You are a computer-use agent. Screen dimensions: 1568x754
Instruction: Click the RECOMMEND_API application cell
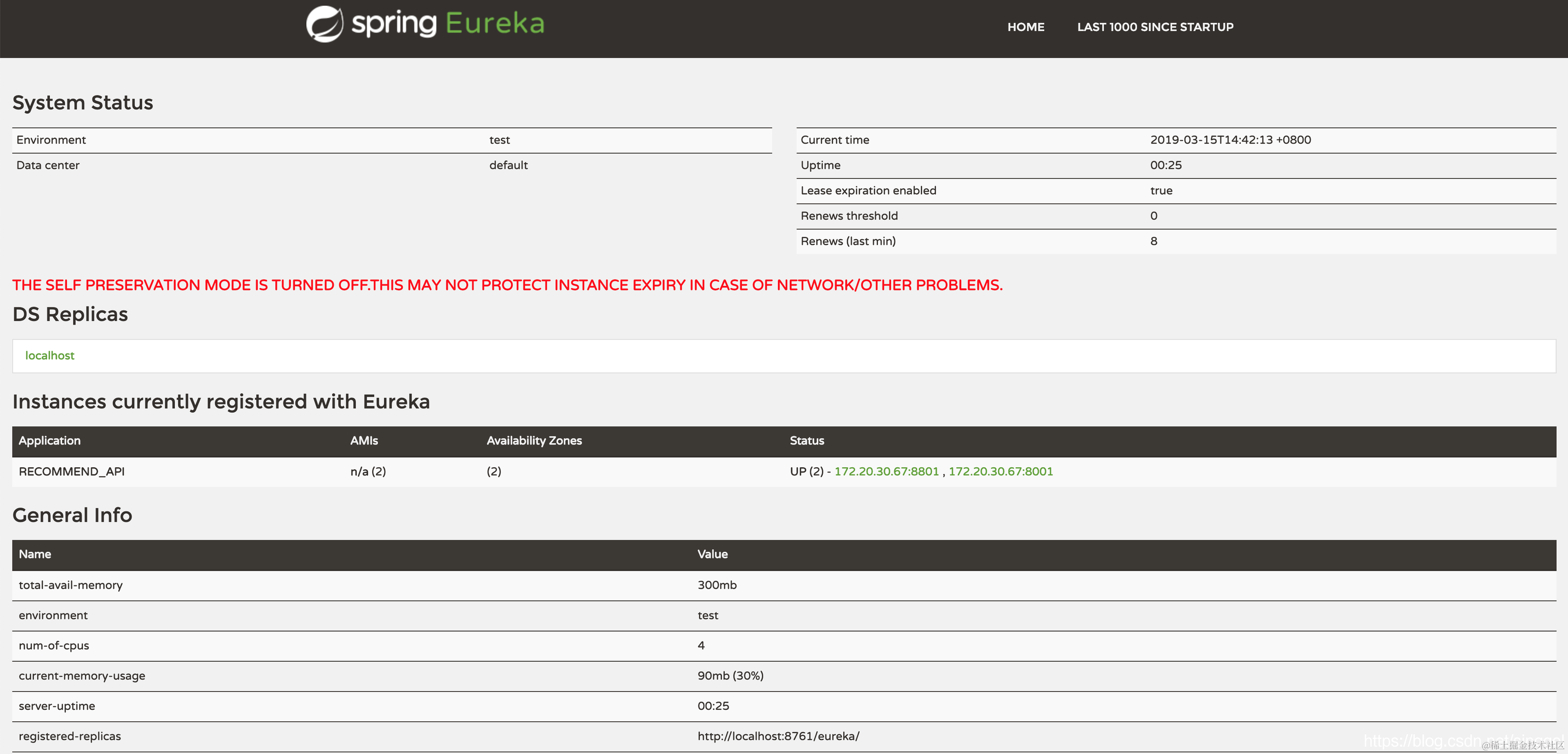click(72, 471)
